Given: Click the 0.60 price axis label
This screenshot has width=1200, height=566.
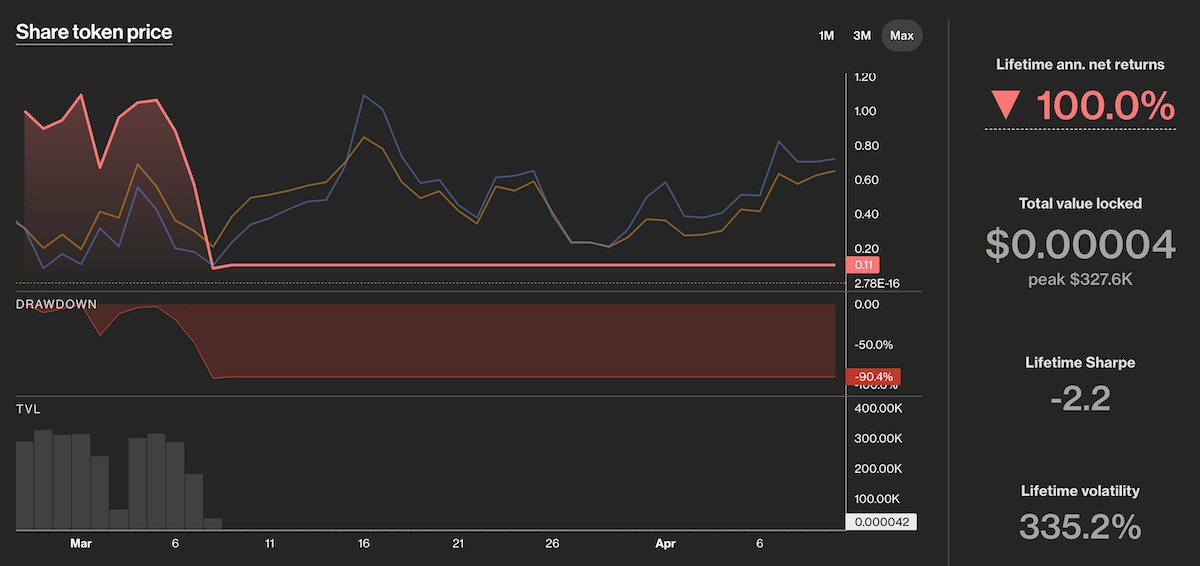Looking at the screenshot, I should (866, 180).
